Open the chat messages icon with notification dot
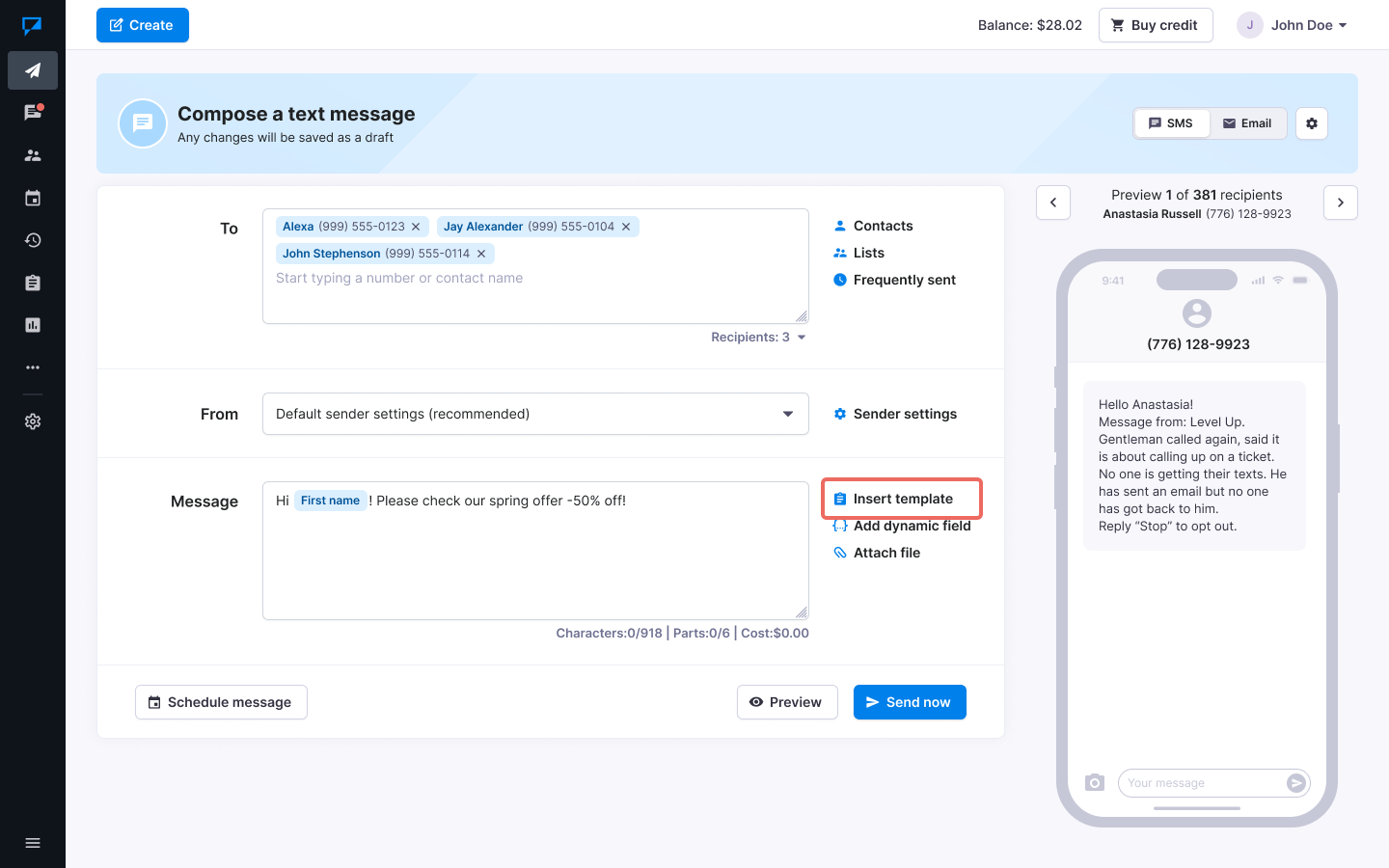The width and height of the screenshot is (1389, 868). pos(33,113)
